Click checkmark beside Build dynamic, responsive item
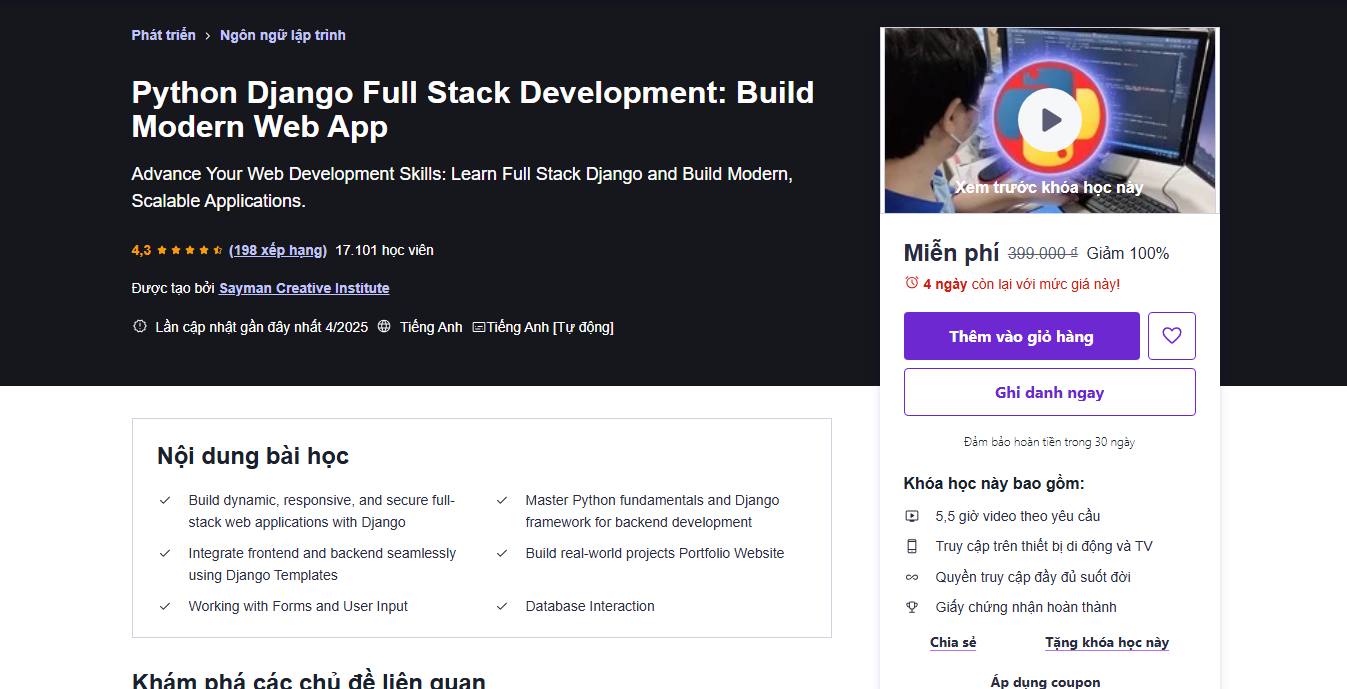Image resolution: width=1347 pixels, height=689 pixels. 165,500
